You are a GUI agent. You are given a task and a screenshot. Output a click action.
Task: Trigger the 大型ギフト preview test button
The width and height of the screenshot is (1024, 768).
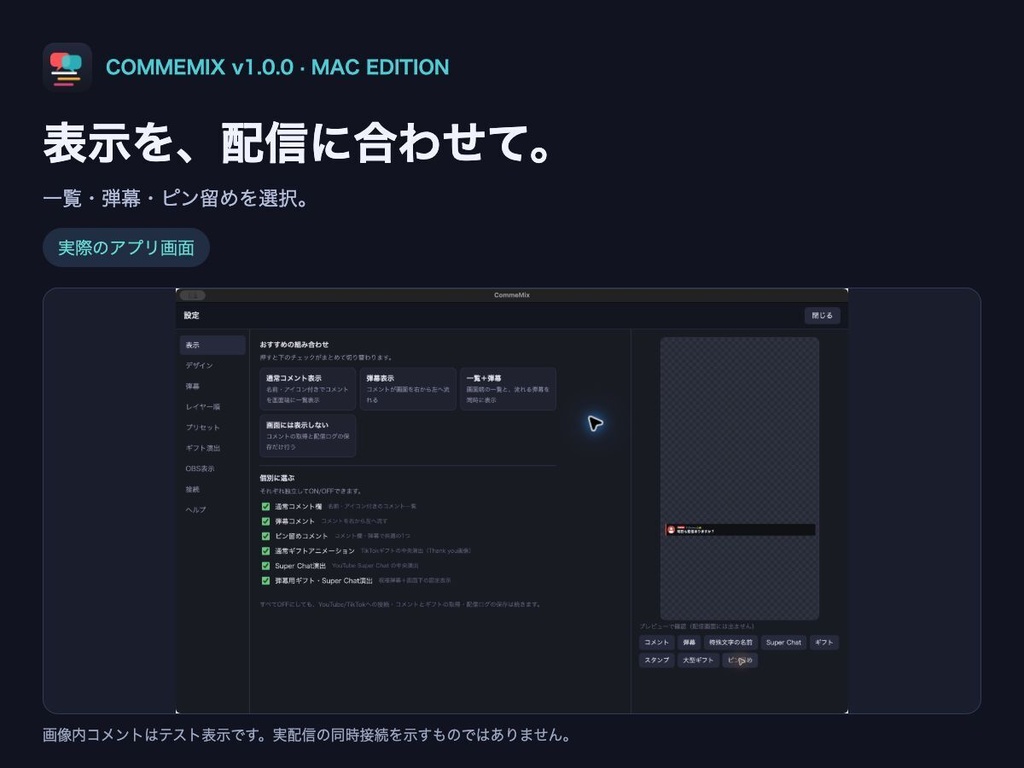click(698, 660)
